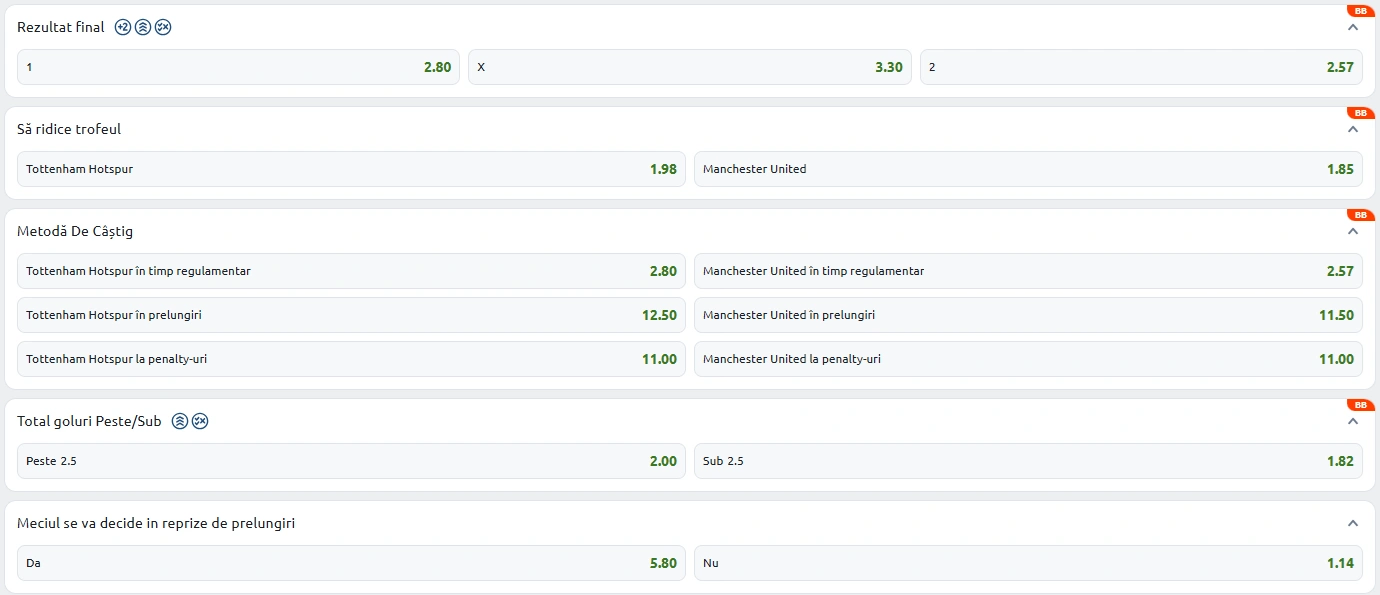Click the Să ridice trofeul market title
The height and width of the screenshot is (595, 1380).
(x=69, y=129)
